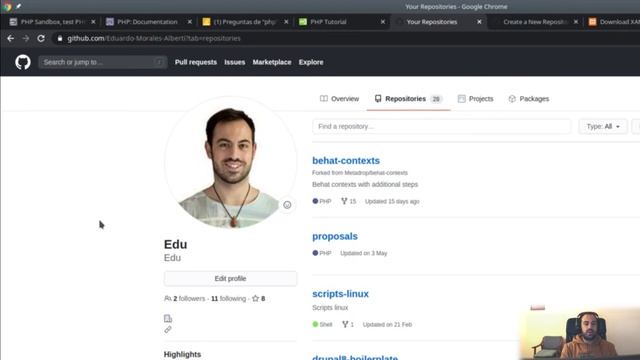The width and height of the screenshot is (640, 360).
Task: Open the Packages profile tab
Action: pos(529,99)
